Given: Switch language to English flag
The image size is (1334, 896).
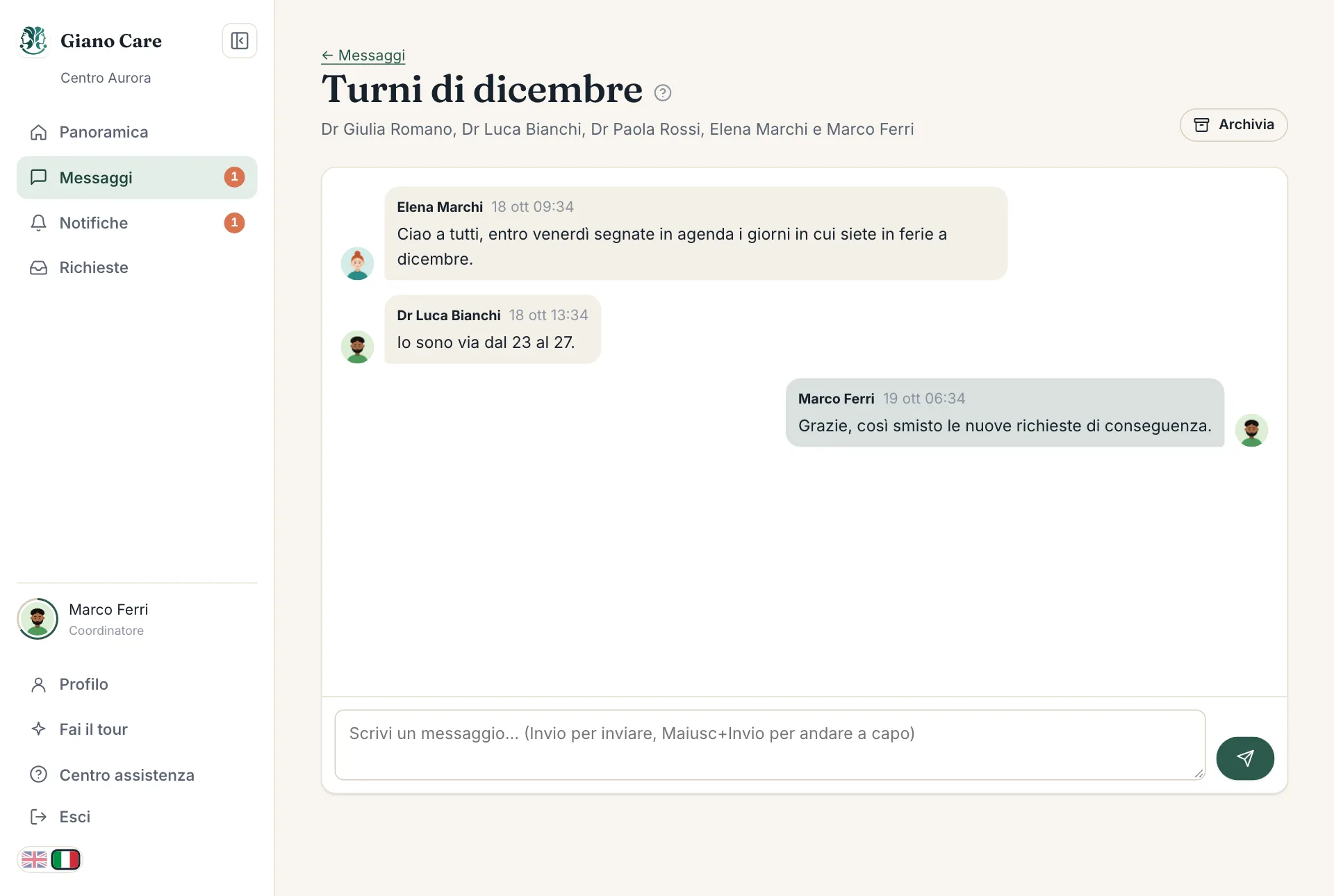Looking at the screenshot, I should point(34,860).
